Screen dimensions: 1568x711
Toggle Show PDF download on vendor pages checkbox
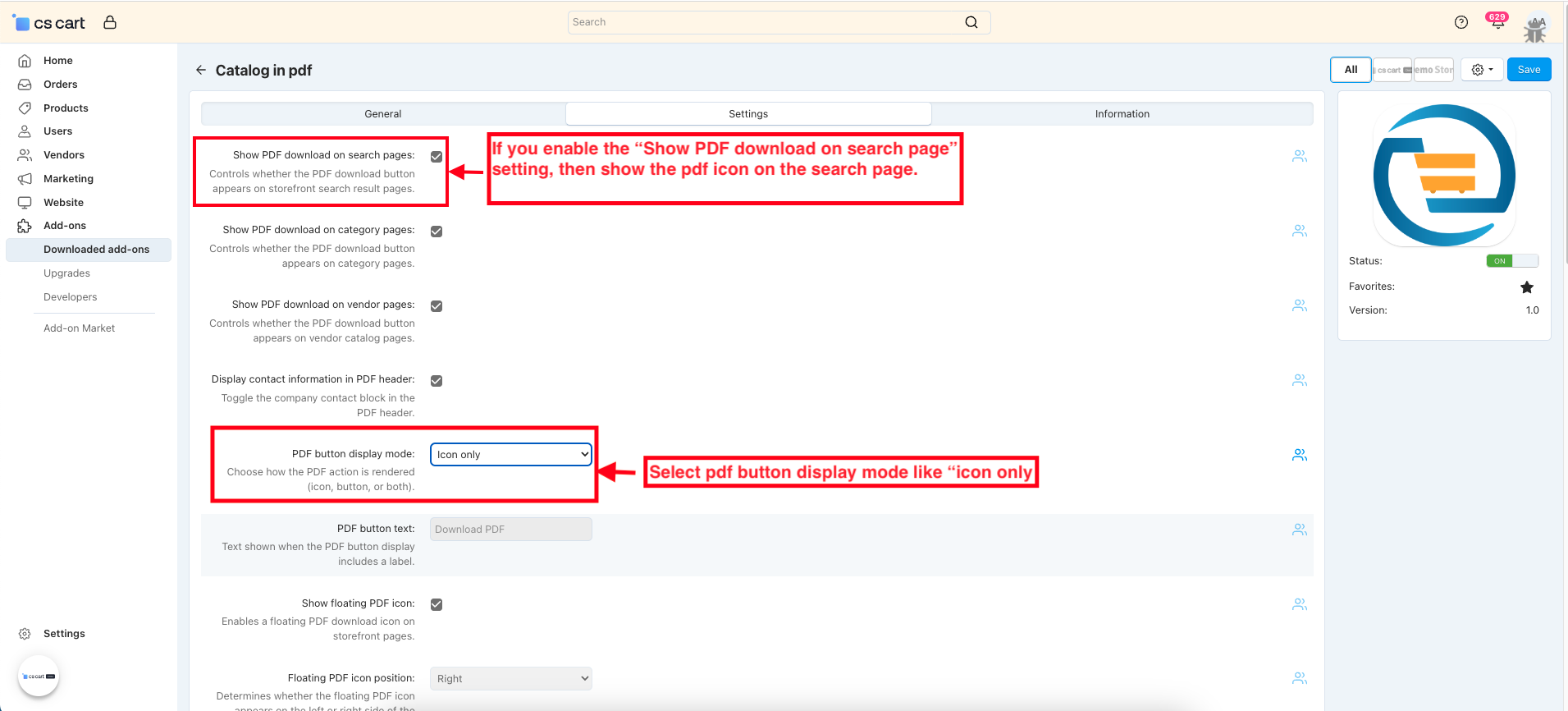pyautogui.click(x=437, y=306)
